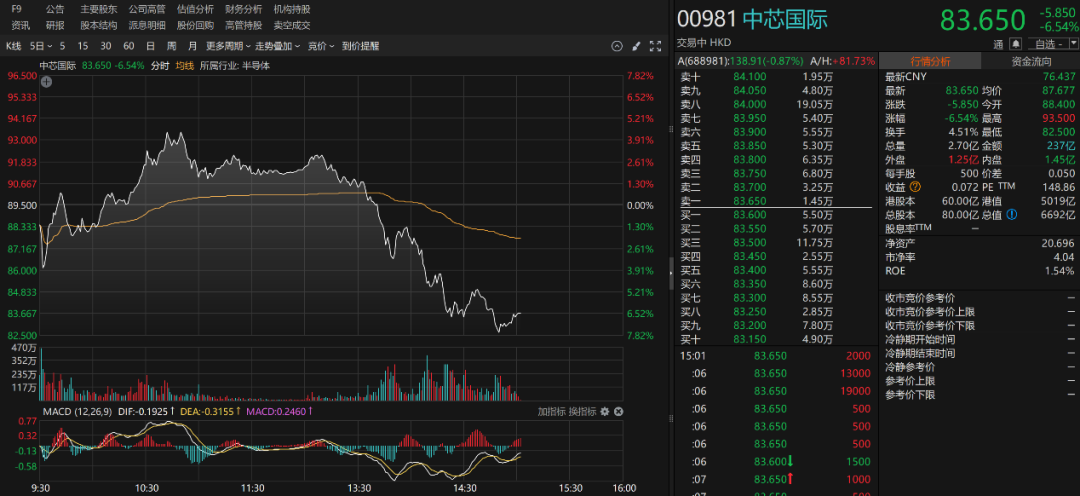
Task: Open 公告 announcements
Action: 55,9
